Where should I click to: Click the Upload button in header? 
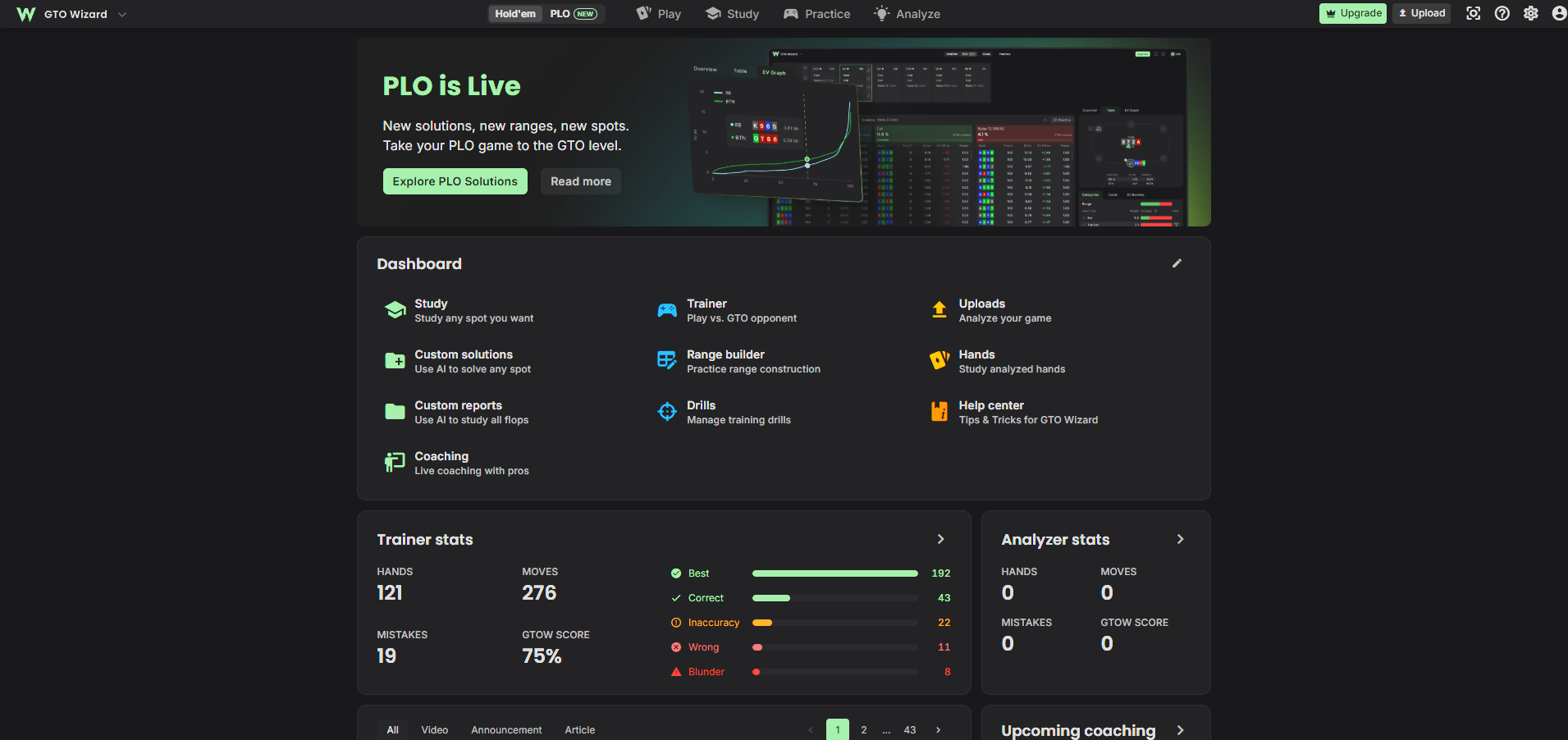(x=1421, y=13)
